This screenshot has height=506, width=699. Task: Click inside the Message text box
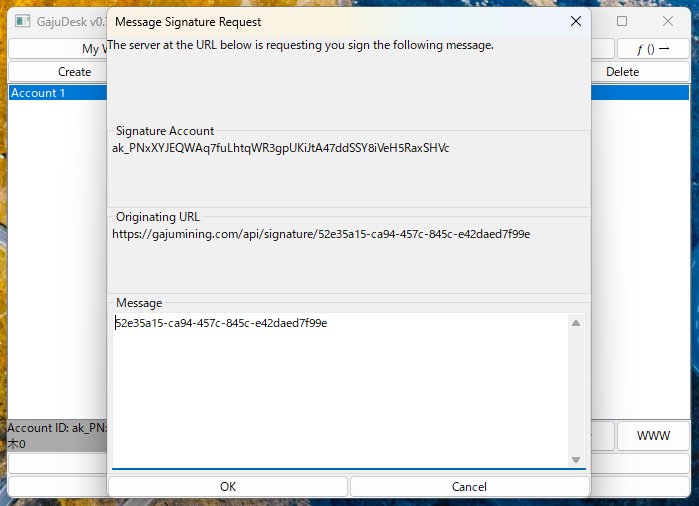(x=340, y=390)
